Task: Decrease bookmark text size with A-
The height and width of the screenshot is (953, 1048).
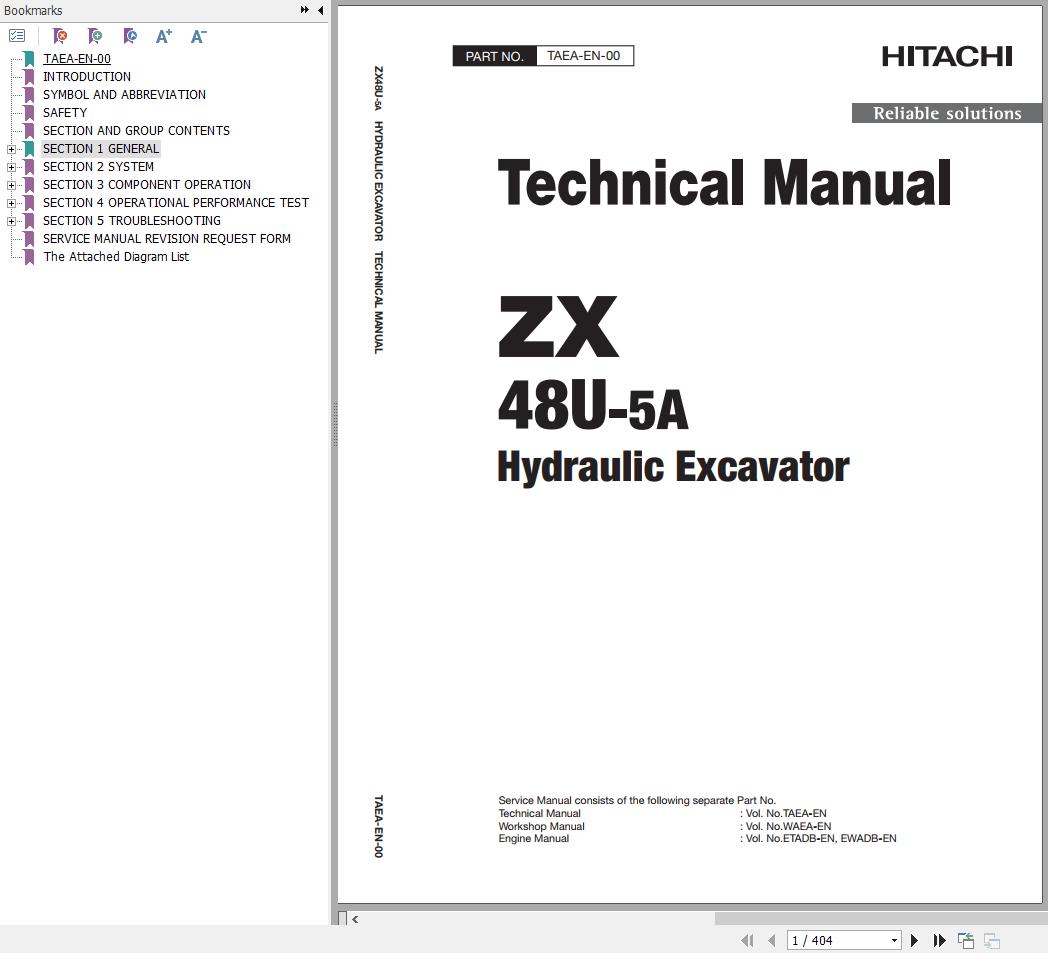Action: click(x=199, y=36)
